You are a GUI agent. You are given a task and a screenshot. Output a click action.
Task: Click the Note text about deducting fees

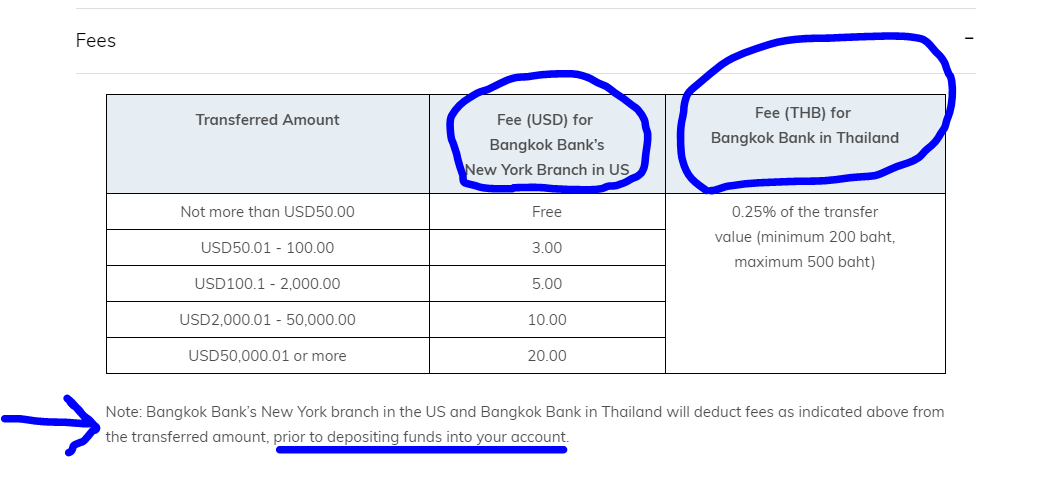pos(525,424)
